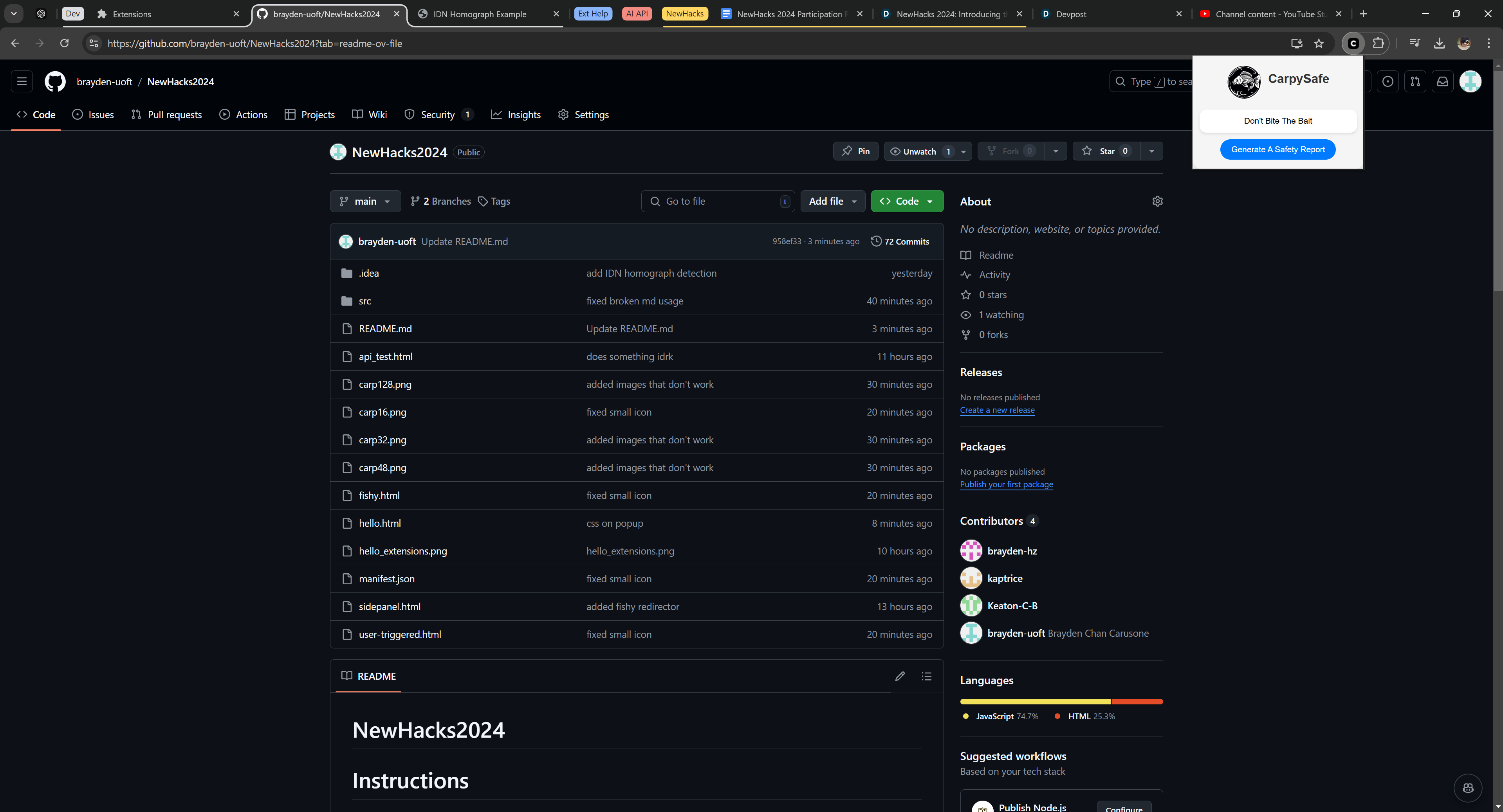Screen dimensions: 1503x812
Task: Star the NewHacks2024 repository
Action: [x=1106, y=151]
